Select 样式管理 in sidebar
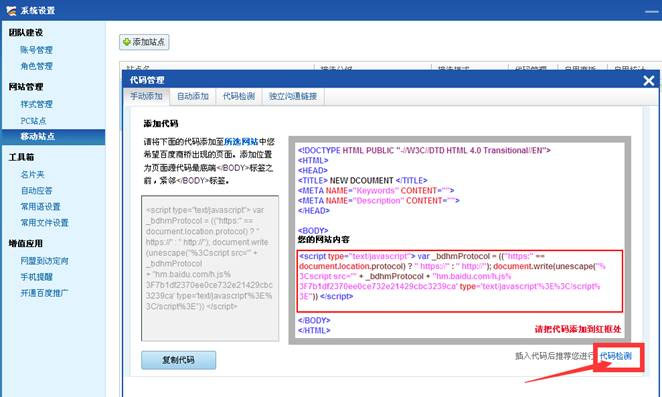The image size is (662, 397). tap(36, 104)
